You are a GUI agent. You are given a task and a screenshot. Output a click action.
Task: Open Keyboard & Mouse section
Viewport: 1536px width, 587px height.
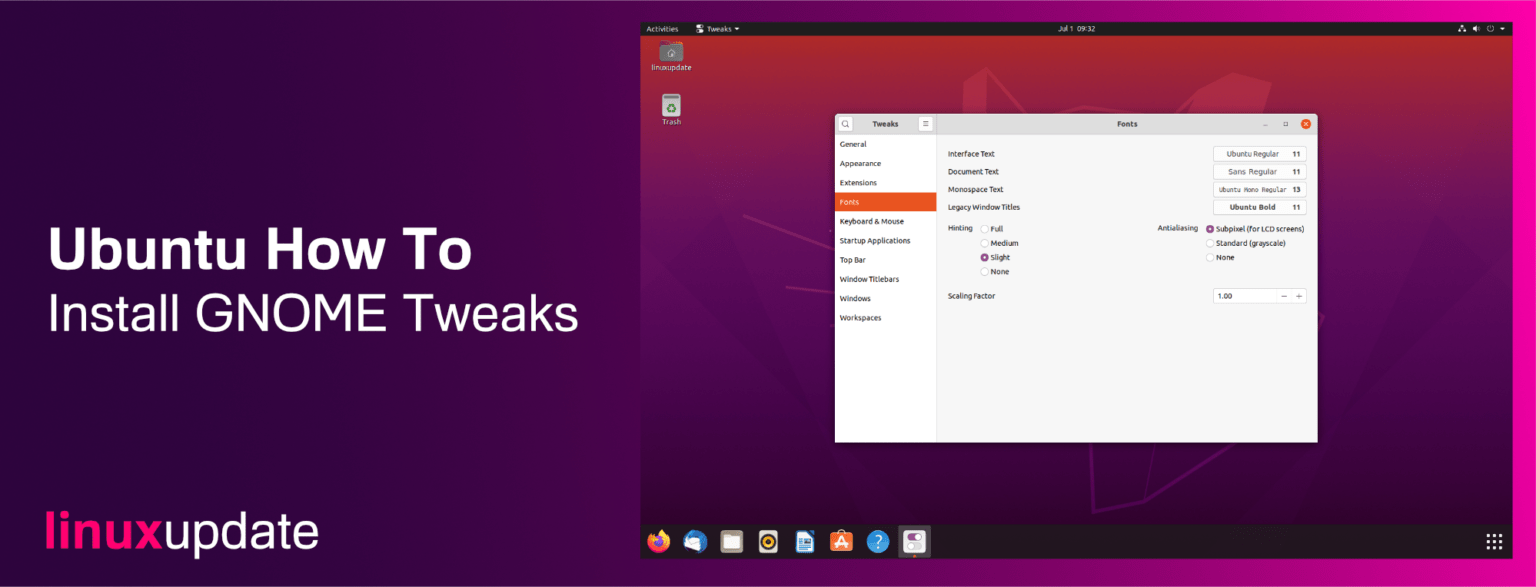tap(886, 221)
